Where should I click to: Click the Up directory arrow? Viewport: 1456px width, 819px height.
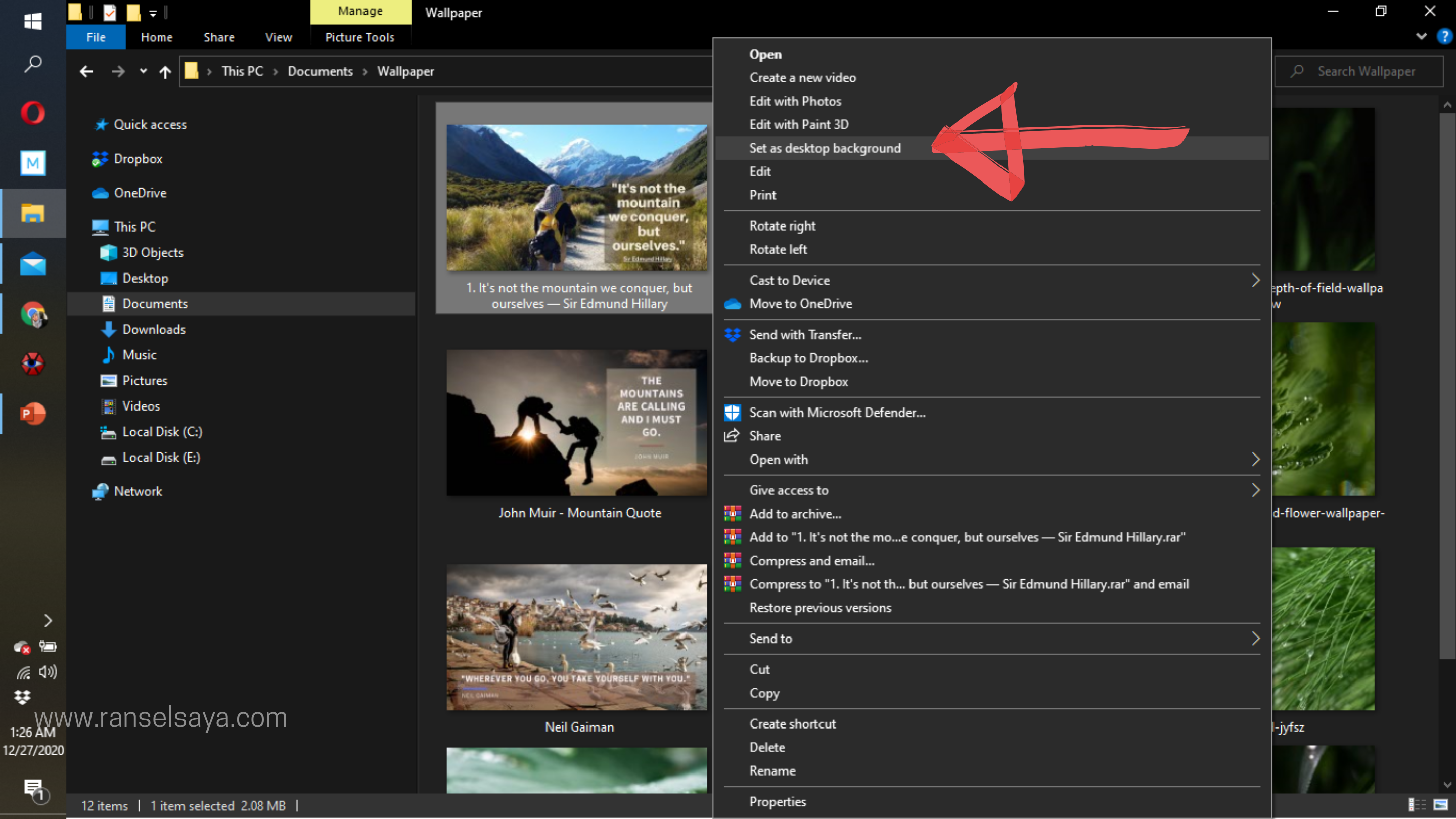[x=165, y=72]
